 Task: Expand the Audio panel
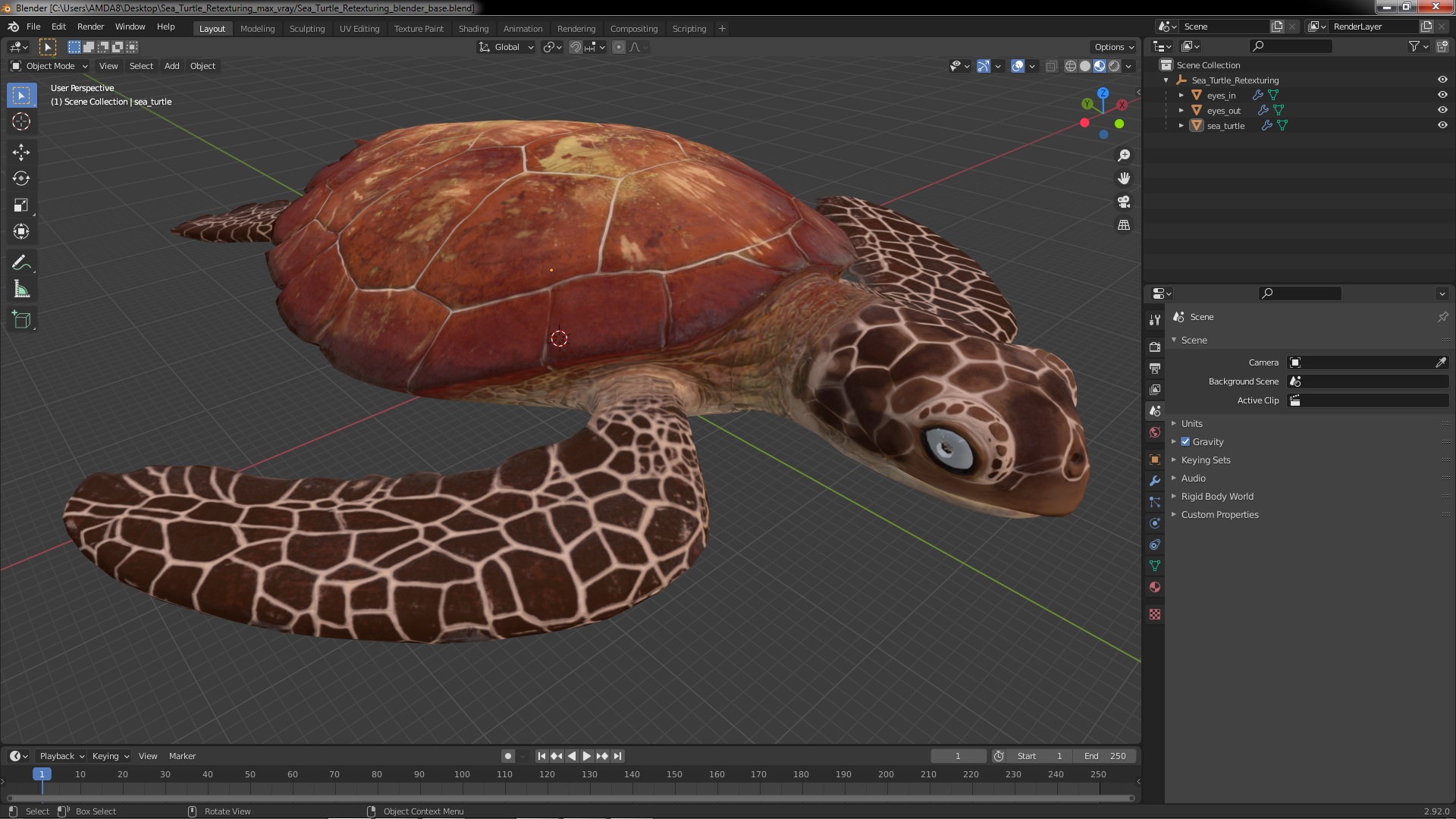tap(1193, 478)
